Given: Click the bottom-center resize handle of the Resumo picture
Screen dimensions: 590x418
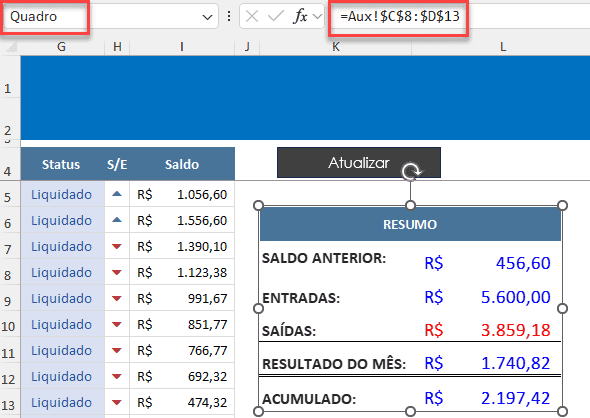Looking at the screenshot, I should tap(411, 411).
